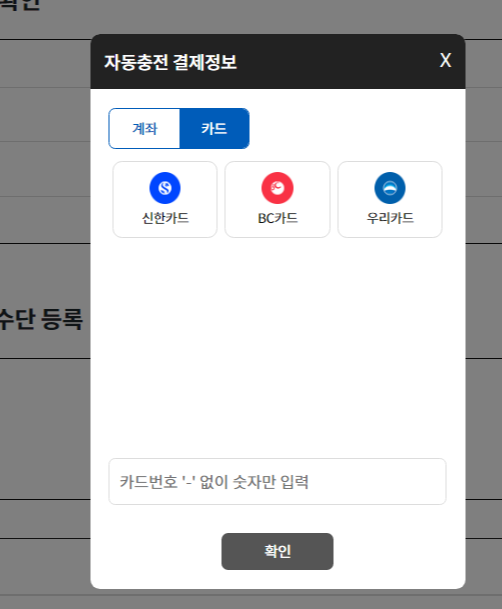Close the 자동충전 결제정보 dialog with X

[445, 61]
